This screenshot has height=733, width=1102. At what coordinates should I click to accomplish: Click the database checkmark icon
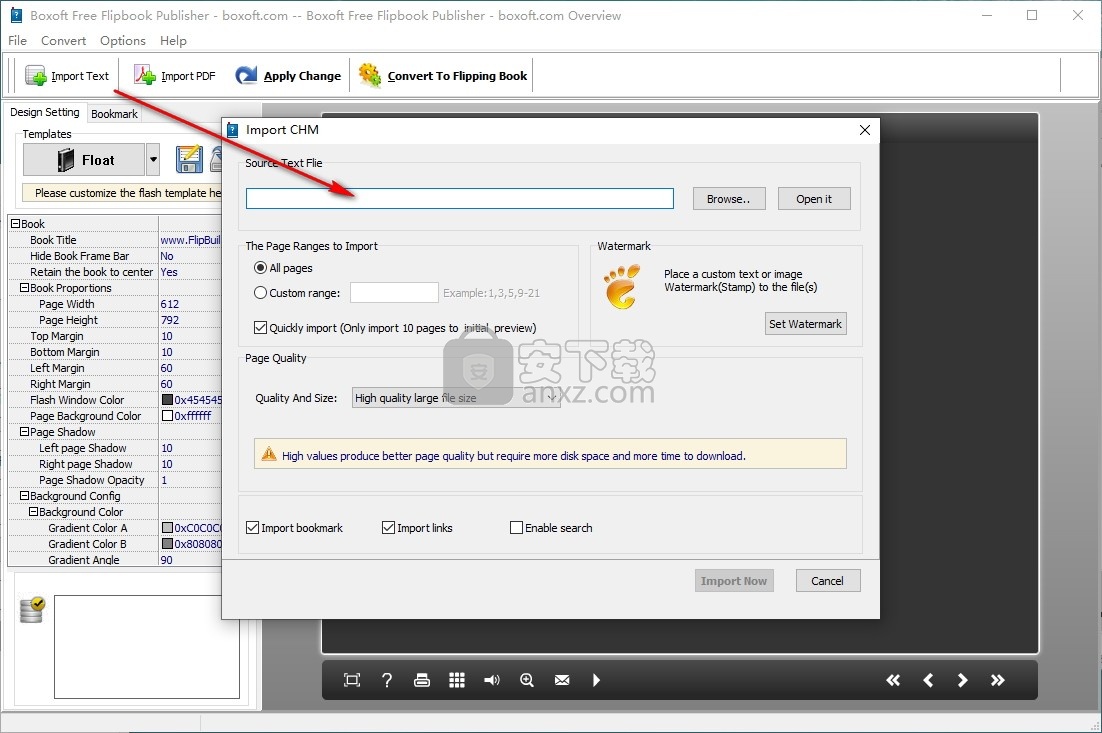pyautogui.click(x=32, y=610)
